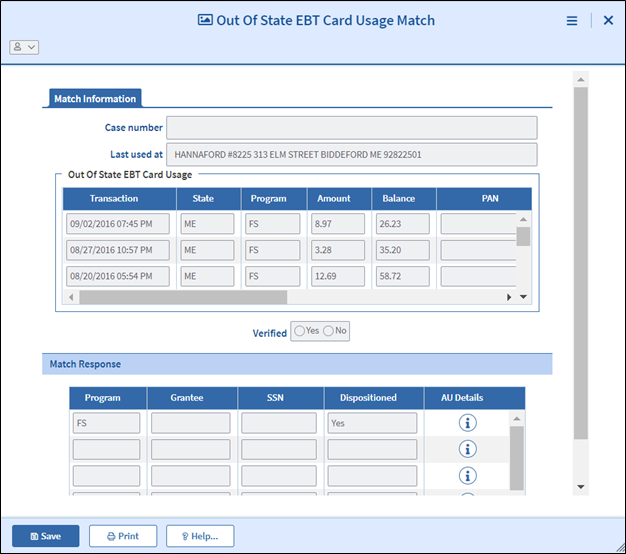626x554 pixels.
Task: Click the SSN column header
Action: (x=281, y=398)
